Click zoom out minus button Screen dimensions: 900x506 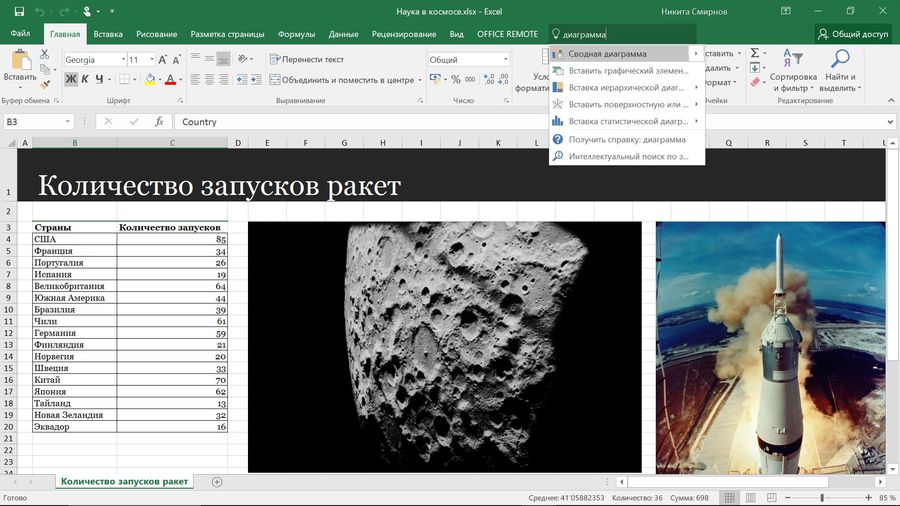coord(788,497)
